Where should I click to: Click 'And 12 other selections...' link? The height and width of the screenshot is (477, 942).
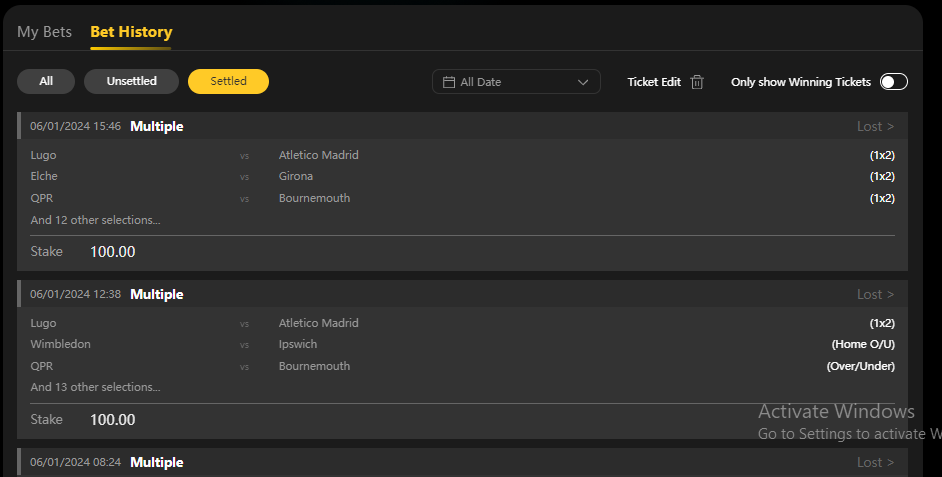pos(95,220)
